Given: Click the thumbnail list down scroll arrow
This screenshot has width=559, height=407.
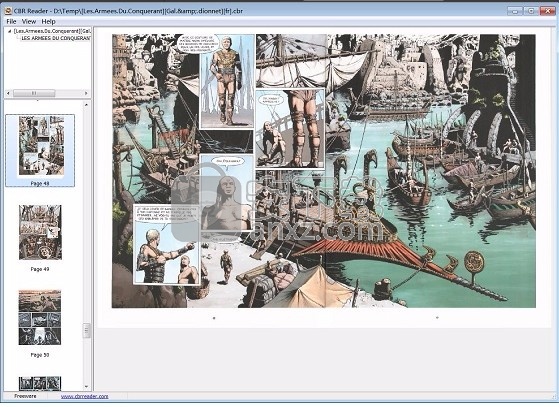Looking at the screenshot, I should [86, 387].
